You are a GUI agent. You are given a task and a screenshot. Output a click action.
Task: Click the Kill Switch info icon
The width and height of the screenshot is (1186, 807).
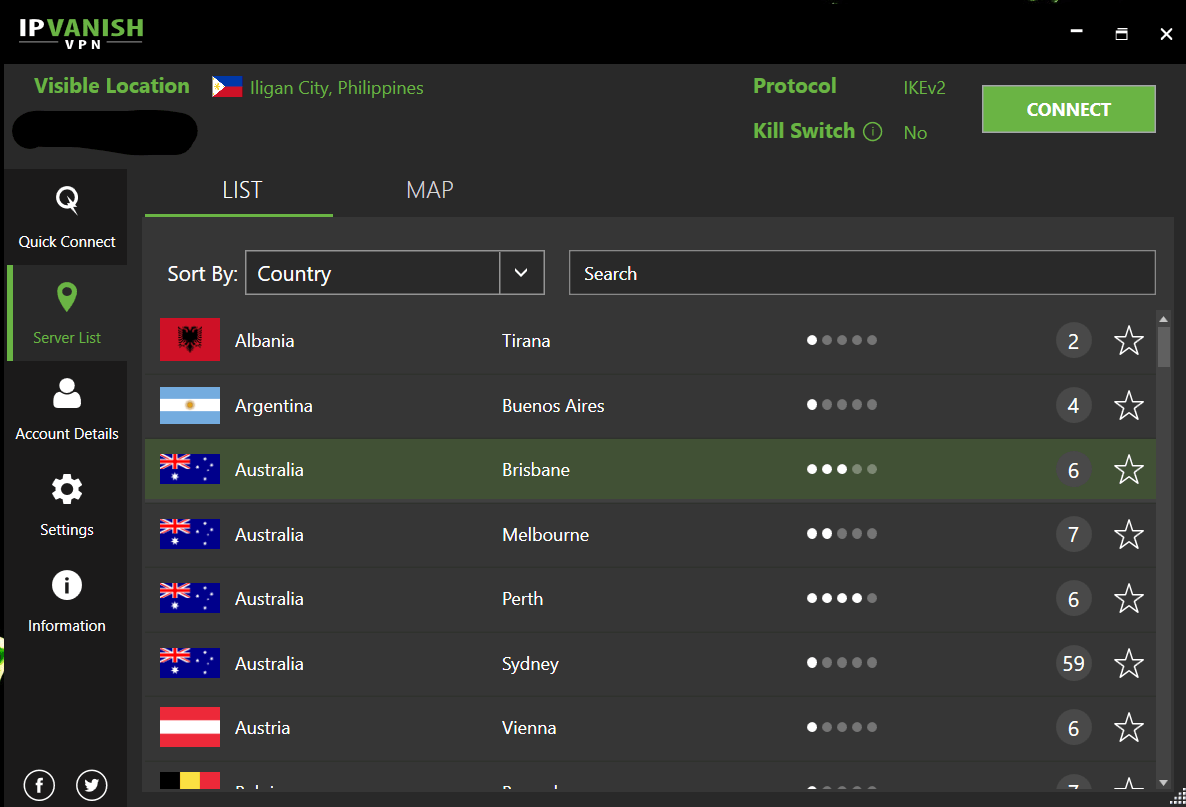872,132
